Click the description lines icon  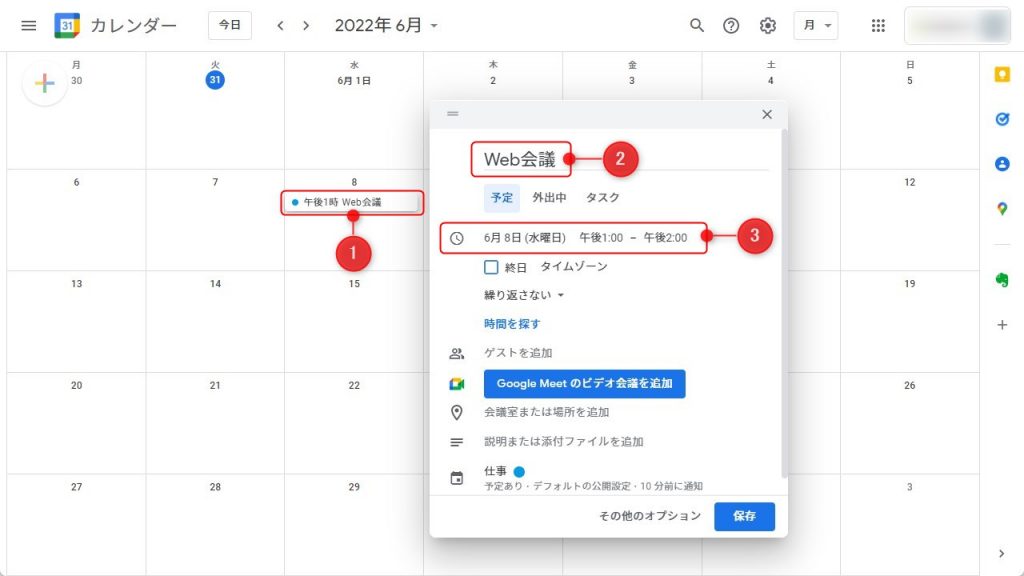(x=456, y=442)
